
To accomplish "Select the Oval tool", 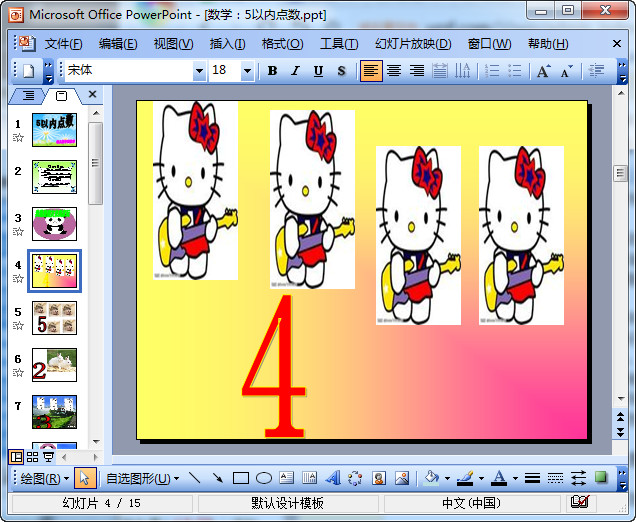I will pos(264,478).
